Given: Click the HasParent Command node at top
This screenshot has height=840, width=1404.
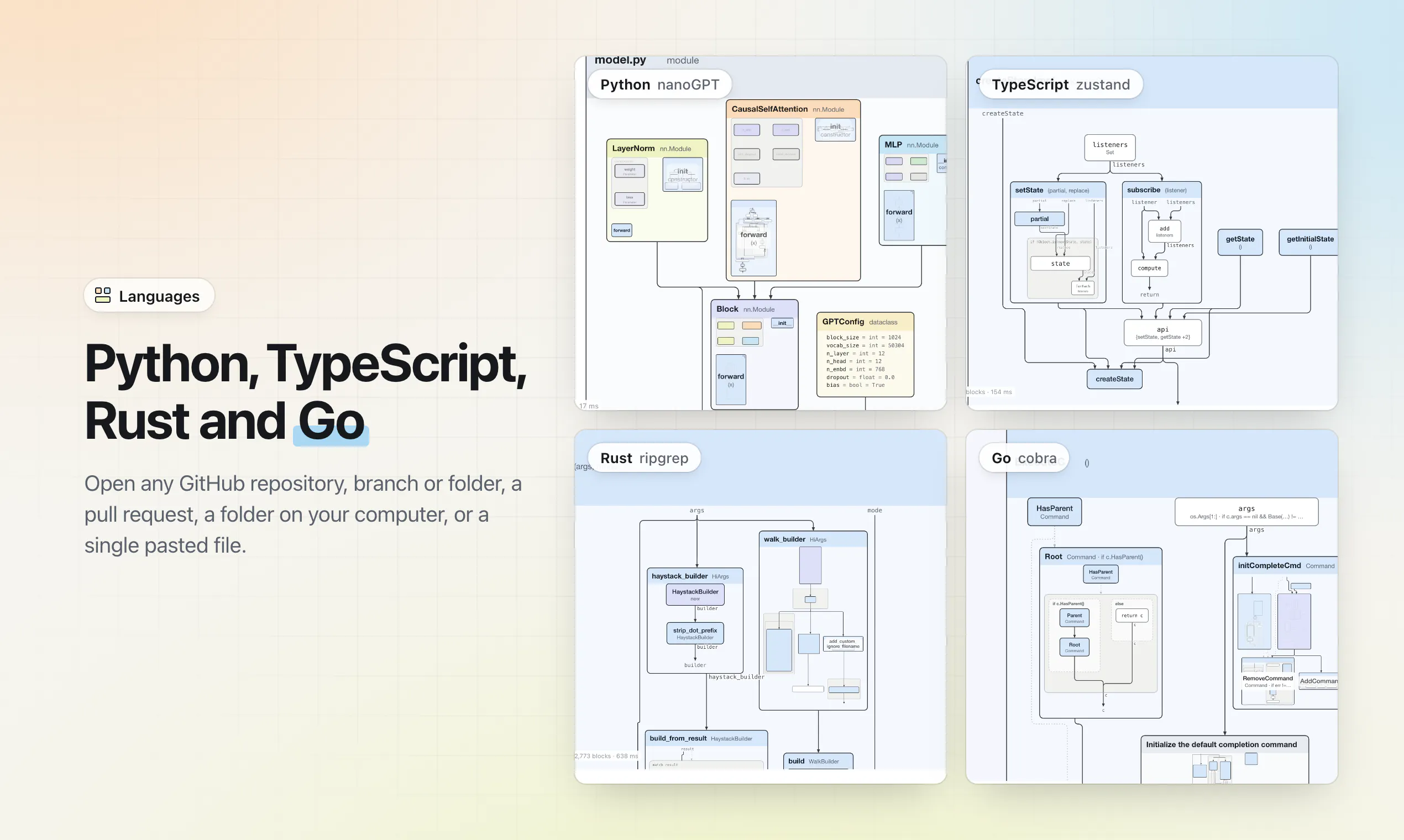Looking at the screenshot, I should point(1054,512).
